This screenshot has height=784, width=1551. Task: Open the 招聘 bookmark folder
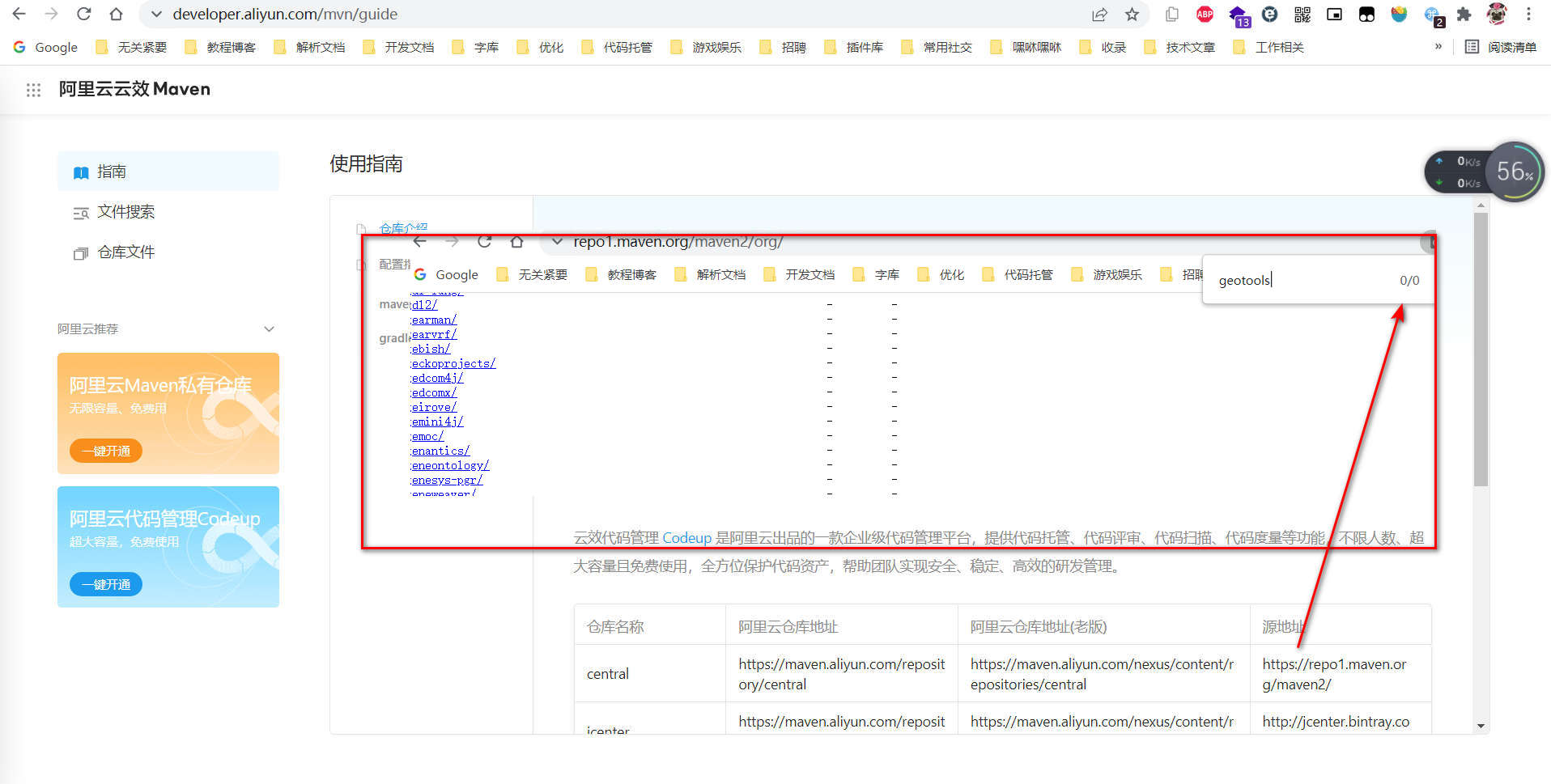tap(783, 47)
